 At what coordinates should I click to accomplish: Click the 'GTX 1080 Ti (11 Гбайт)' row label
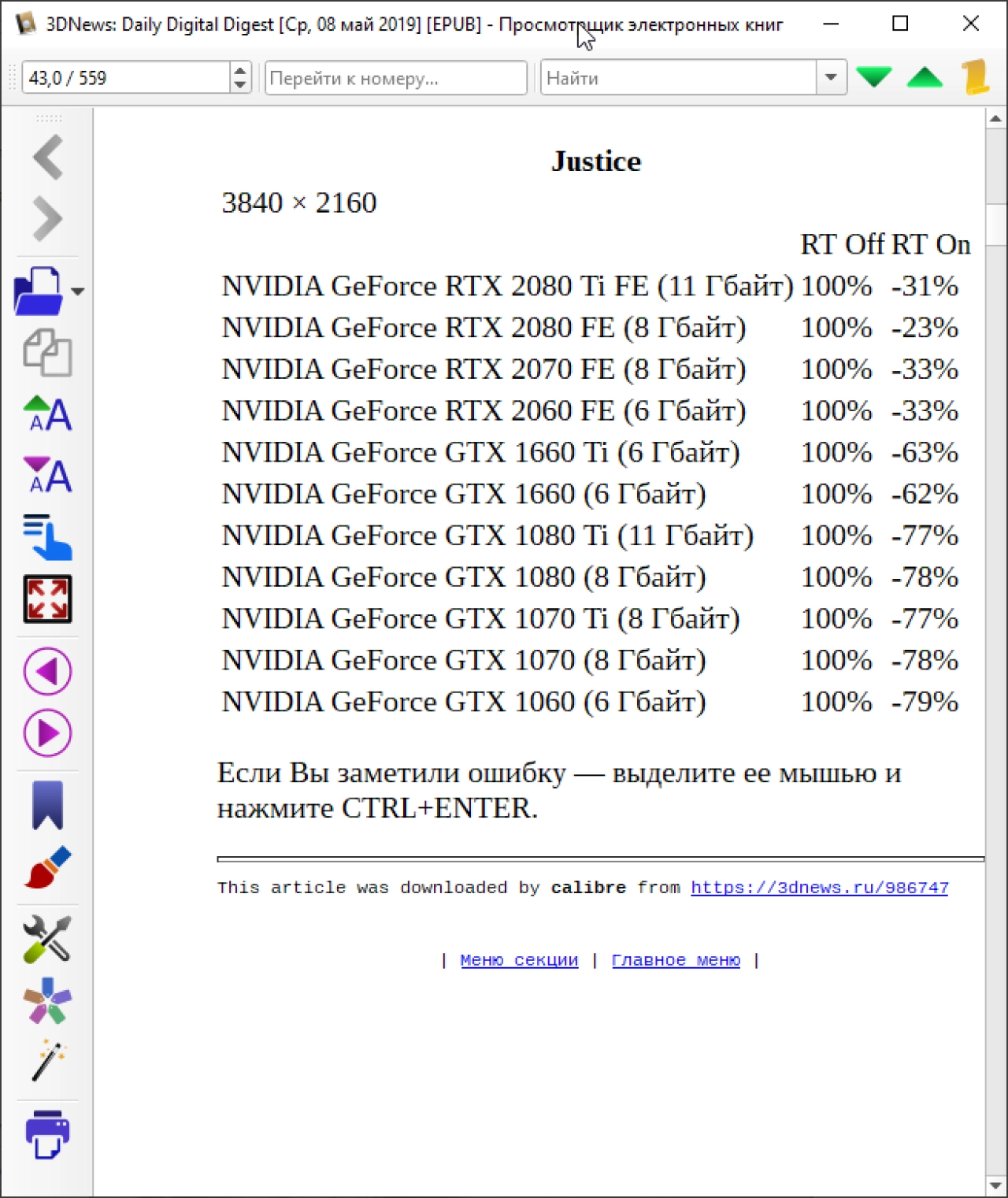pos(488,536)
